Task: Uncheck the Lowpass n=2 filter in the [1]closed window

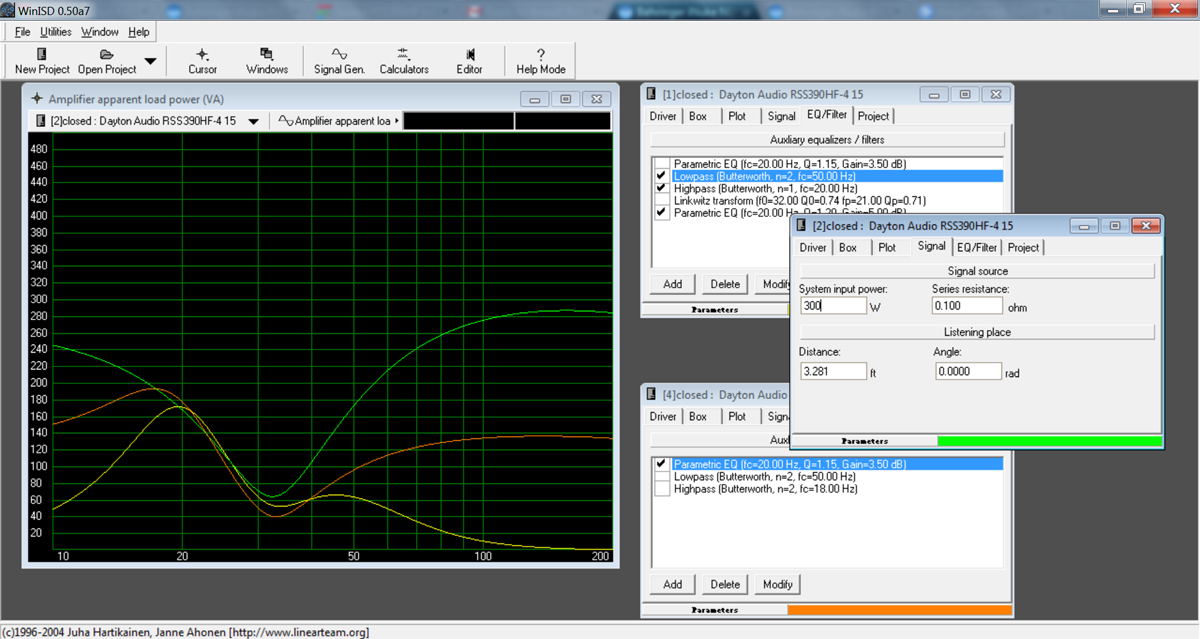Action: (661, 175)
